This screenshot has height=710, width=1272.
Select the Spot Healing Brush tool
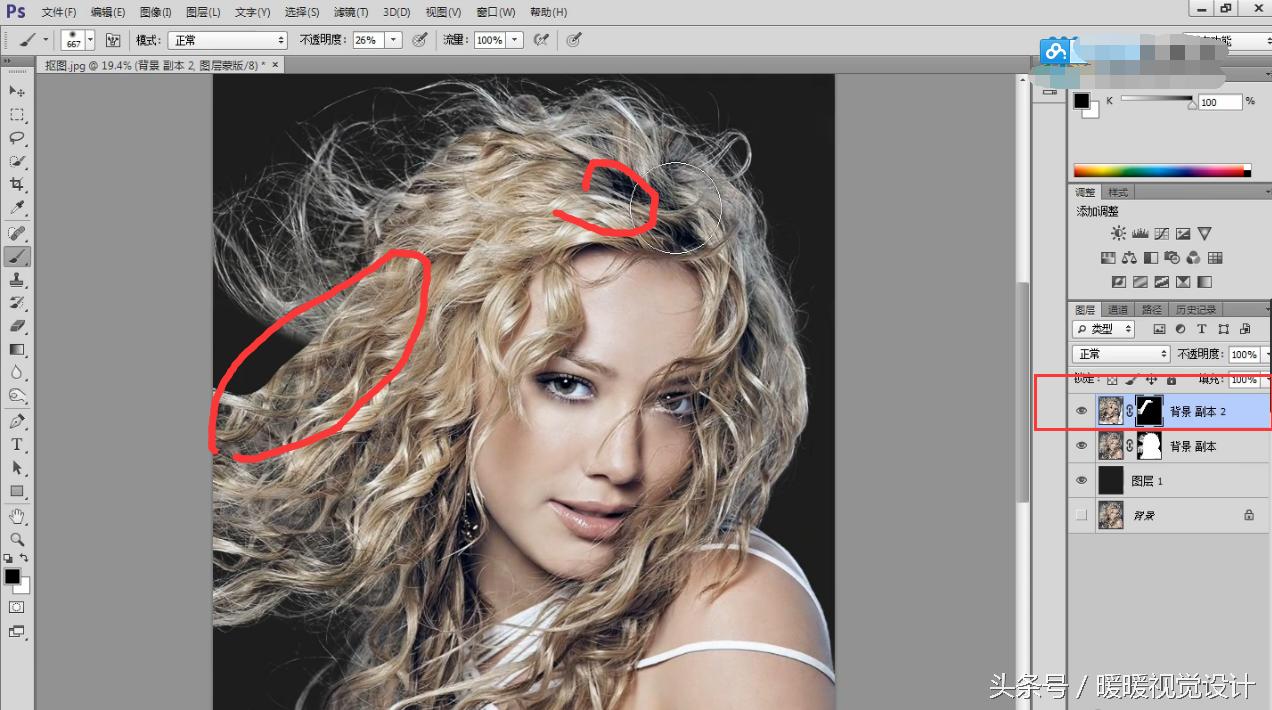(x=17, y=233)
